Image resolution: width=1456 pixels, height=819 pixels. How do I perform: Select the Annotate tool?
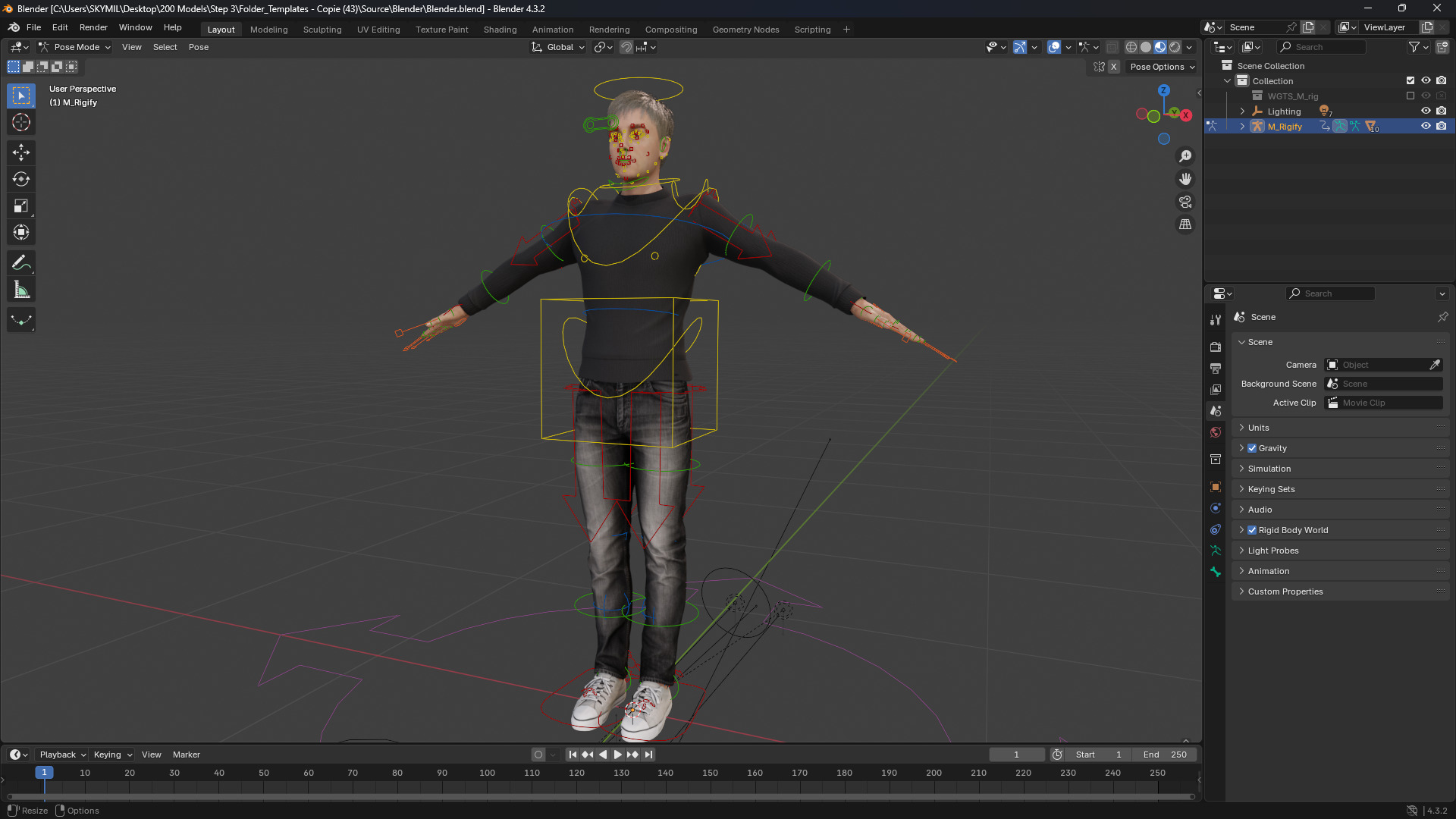pyautogui.click(x=21, y=263)
